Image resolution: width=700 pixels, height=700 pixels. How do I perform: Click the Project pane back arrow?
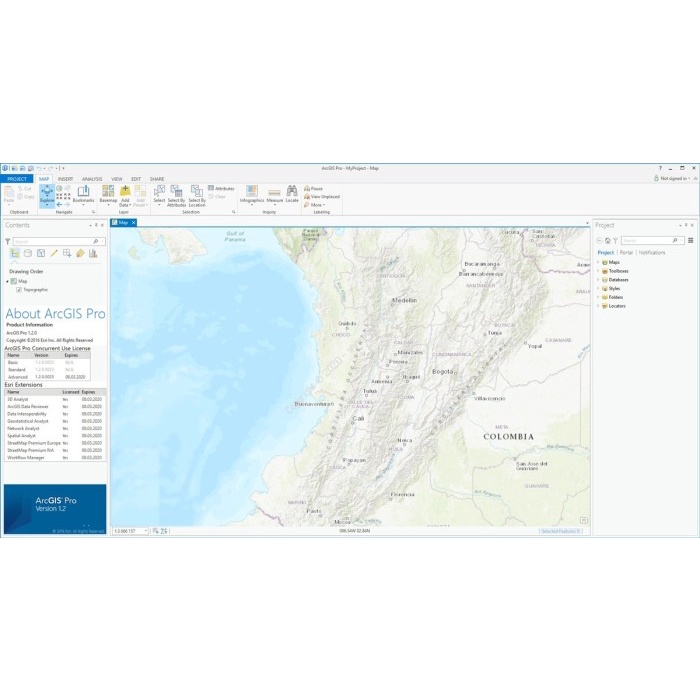click(x=600, y=241)
